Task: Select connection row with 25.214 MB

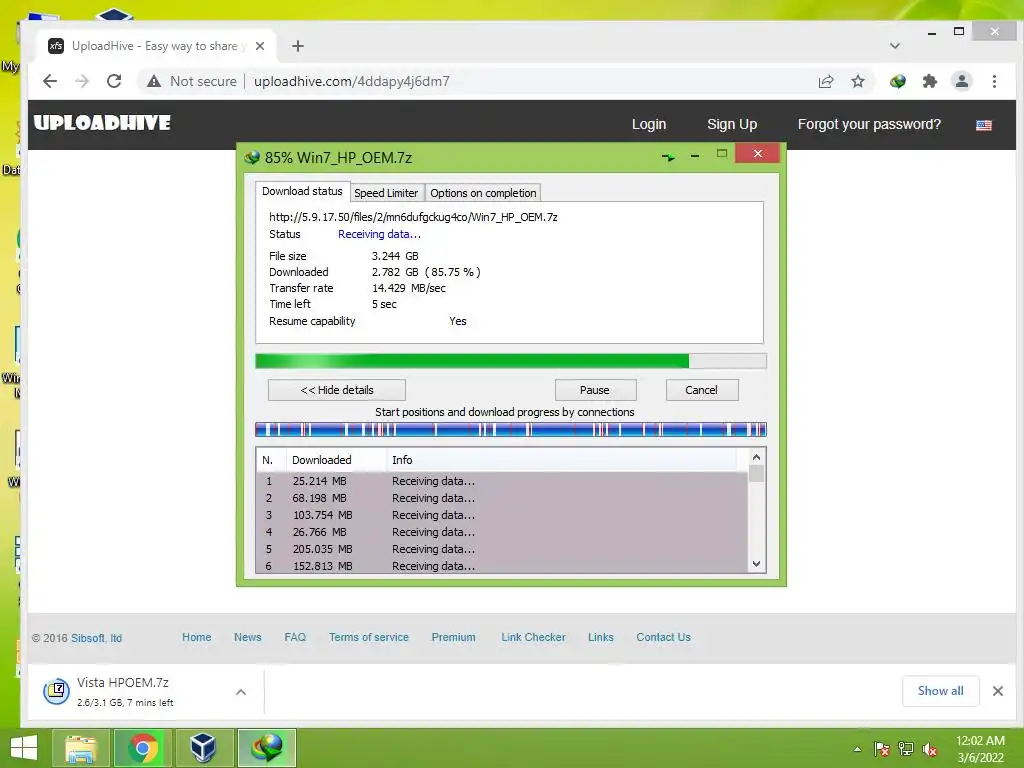Action: click(x=502, y=481)
